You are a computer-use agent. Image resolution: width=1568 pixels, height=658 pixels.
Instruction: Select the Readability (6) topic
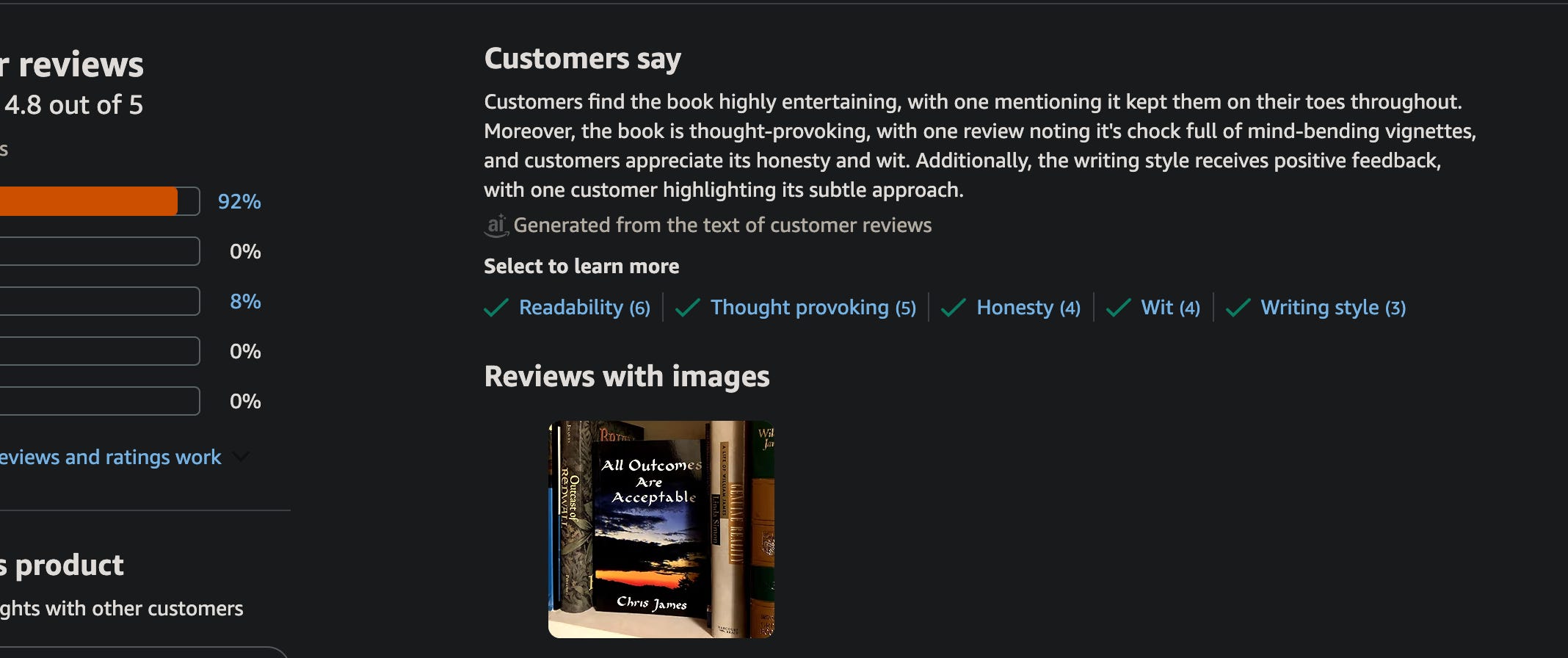[x=584, y=308]
